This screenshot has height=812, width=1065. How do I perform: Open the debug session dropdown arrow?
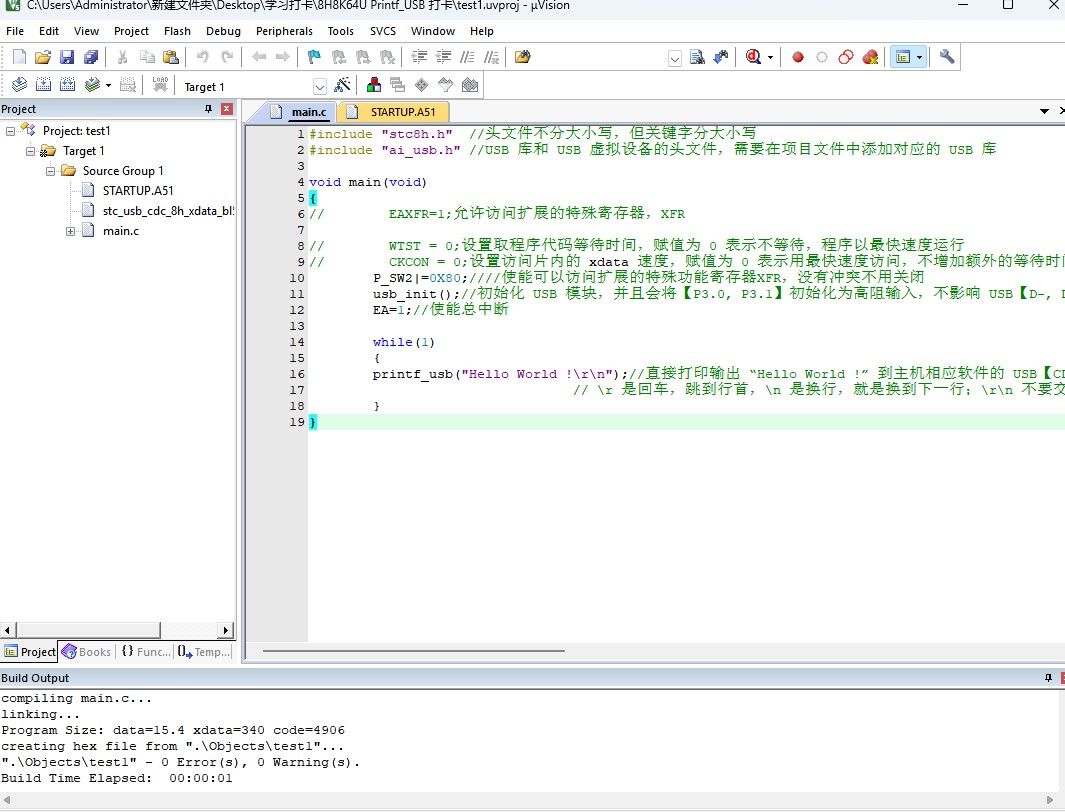pyautogui.click(x=770, y=58)
